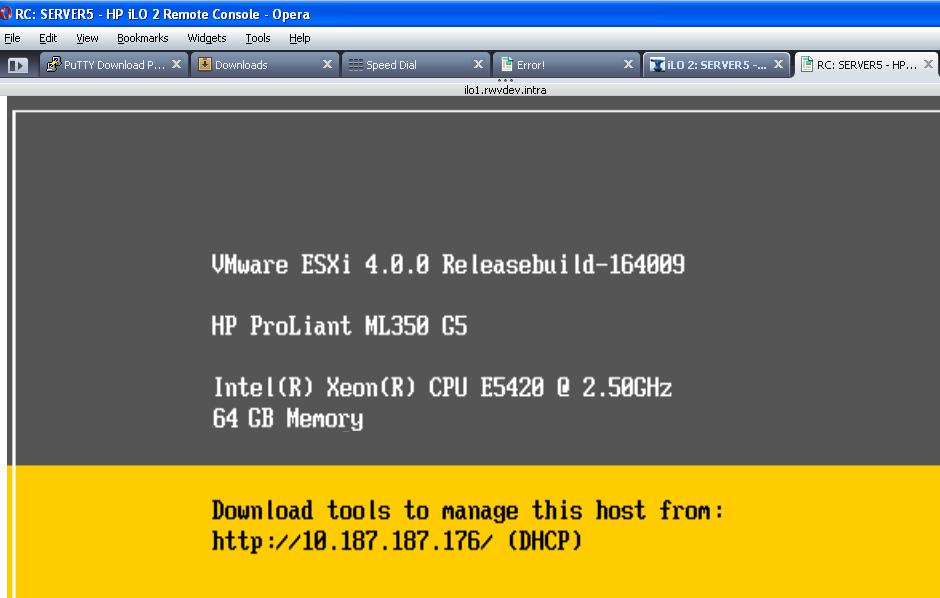Screen dimensions: 940x598
Task: Open the Edit menu
Action: point(48,38)
